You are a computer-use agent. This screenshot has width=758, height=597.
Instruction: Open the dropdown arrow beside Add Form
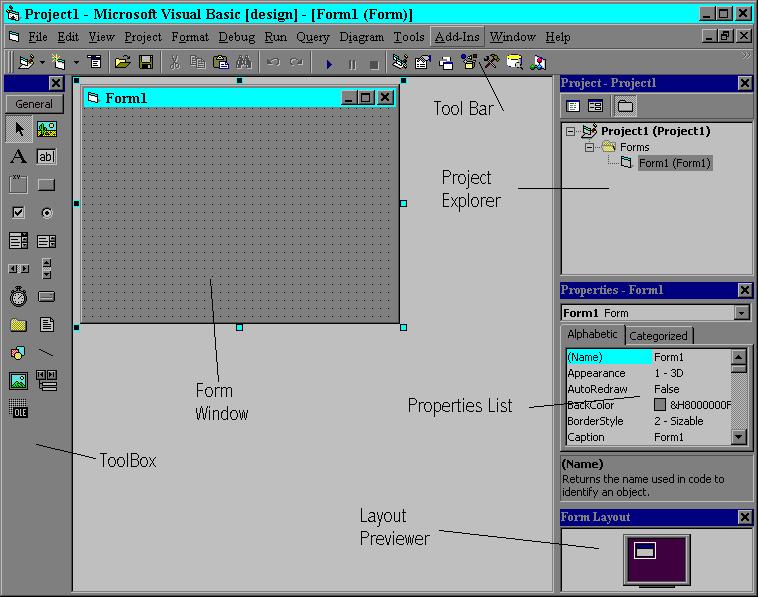[x=76, y=63]
